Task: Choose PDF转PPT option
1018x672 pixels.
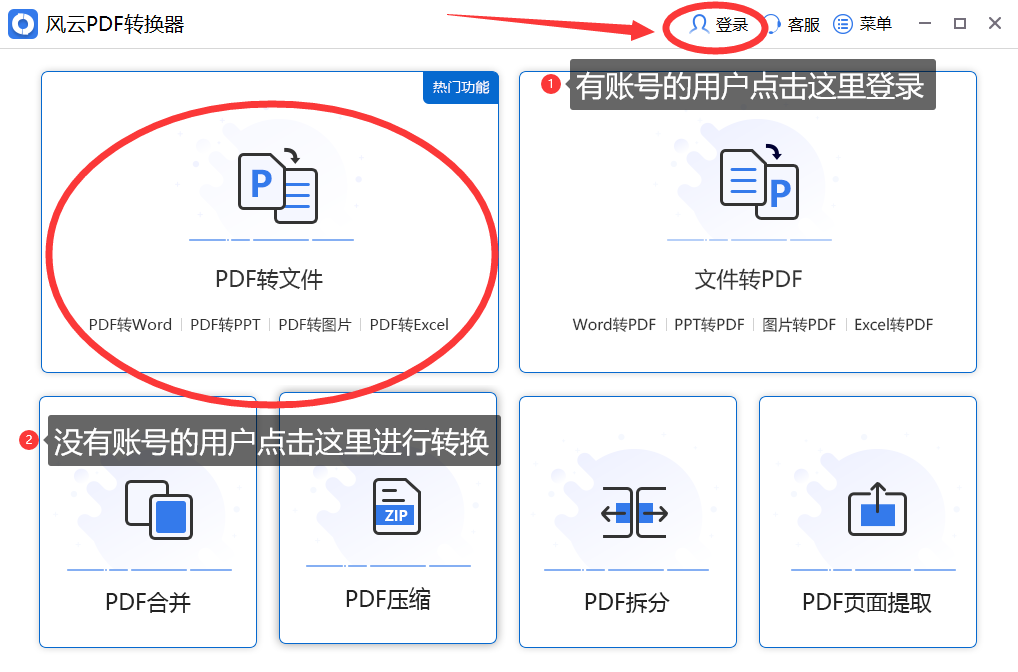Action: click(x=225, y=325)
